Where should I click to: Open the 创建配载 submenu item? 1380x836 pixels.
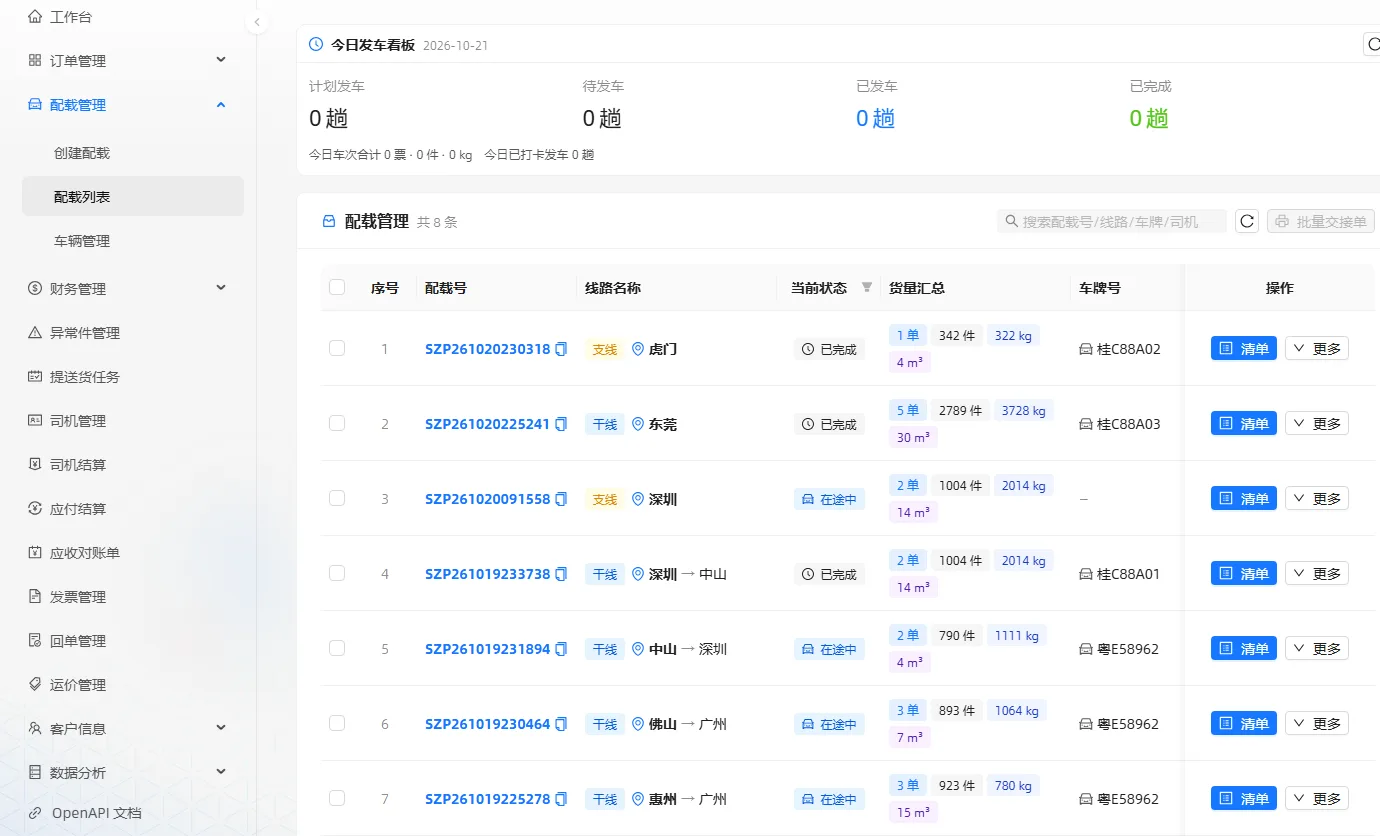coord(132,153)
